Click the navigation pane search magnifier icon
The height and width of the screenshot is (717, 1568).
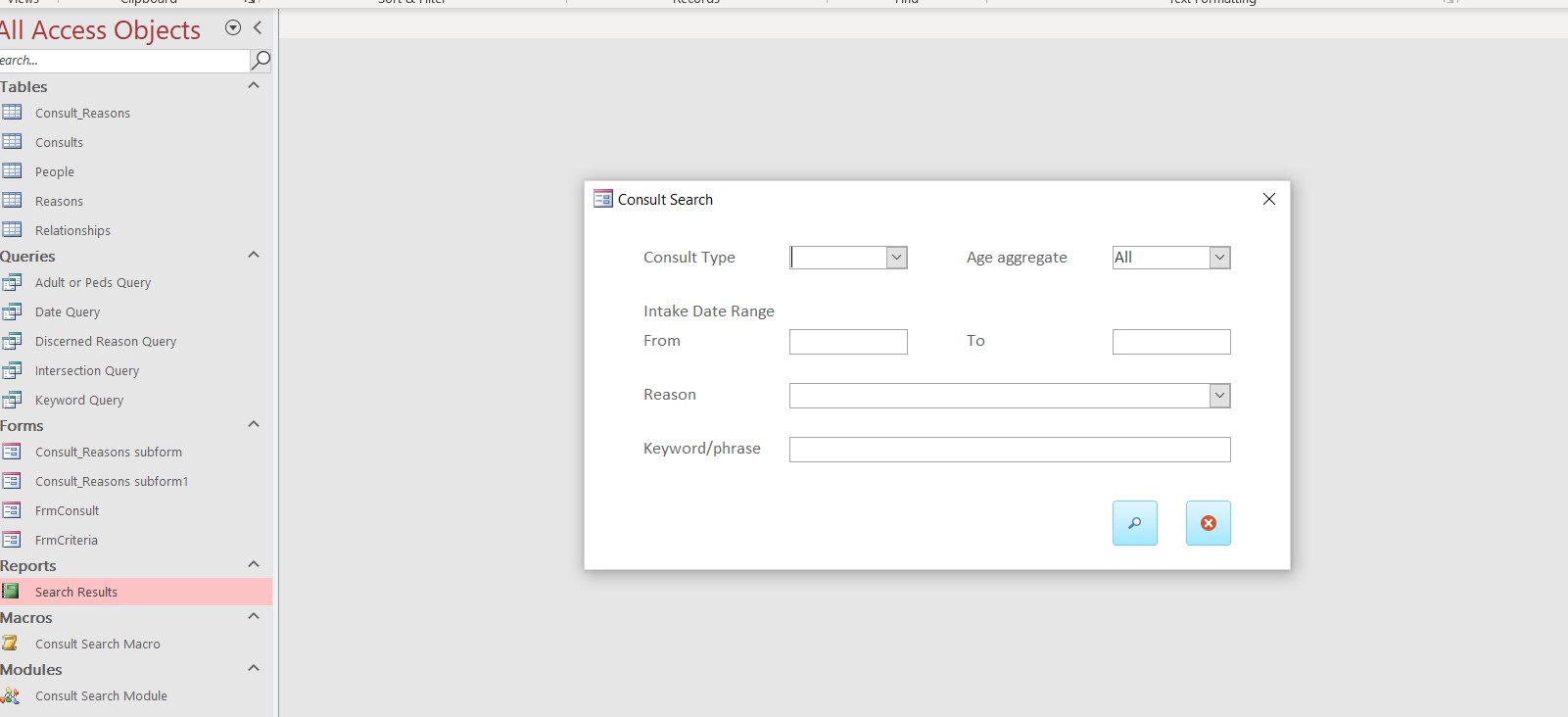[x=261, y=61]
